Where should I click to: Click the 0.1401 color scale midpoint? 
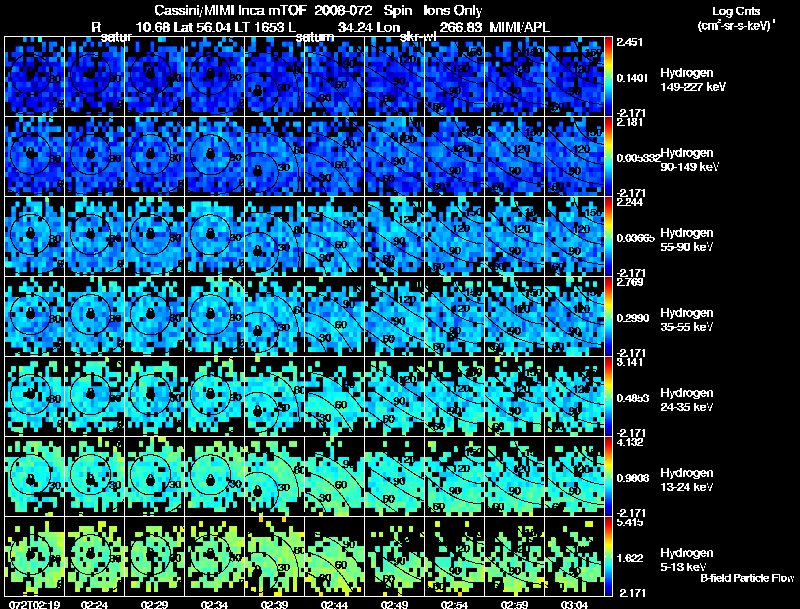[632, 78]
